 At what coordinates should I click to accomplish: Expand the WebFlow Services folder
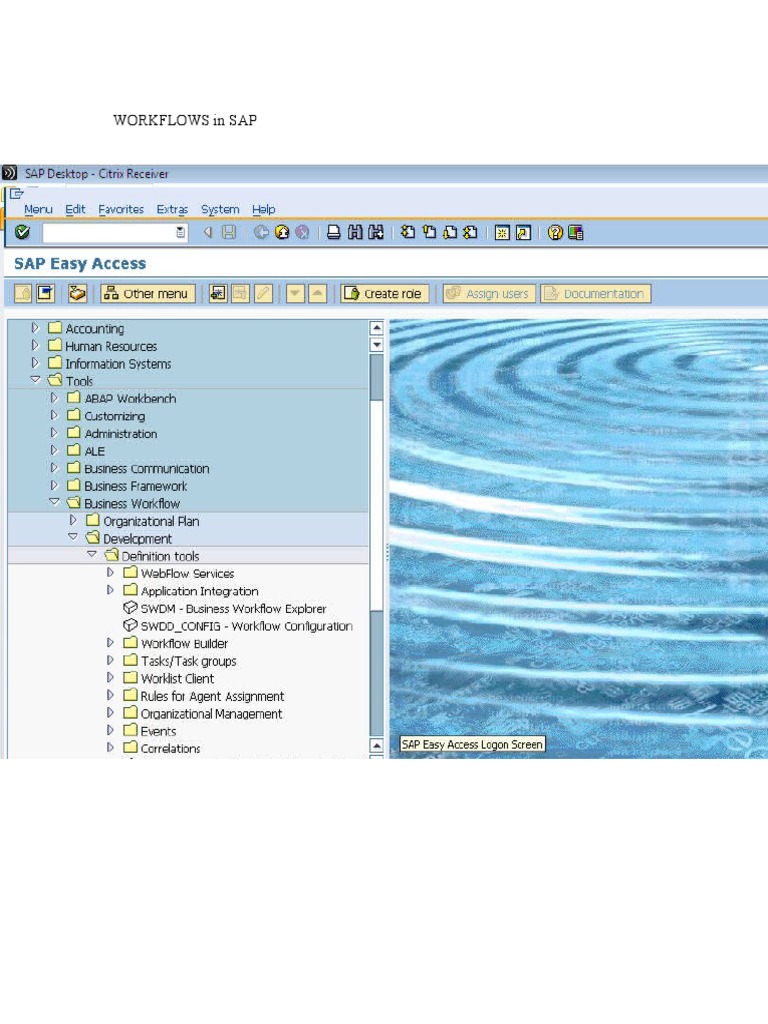tap(110, 573)
